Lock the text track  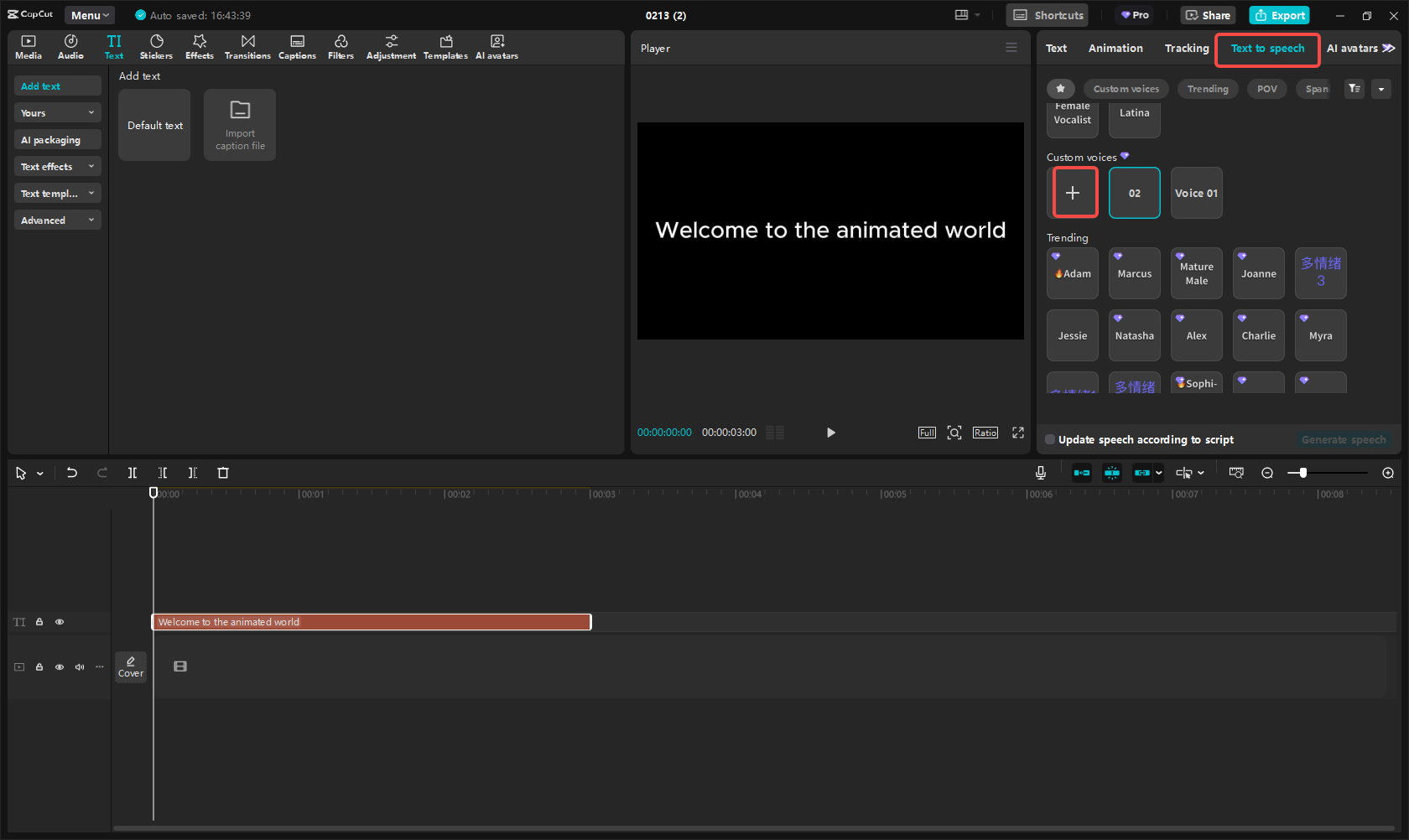pos(39,622)
